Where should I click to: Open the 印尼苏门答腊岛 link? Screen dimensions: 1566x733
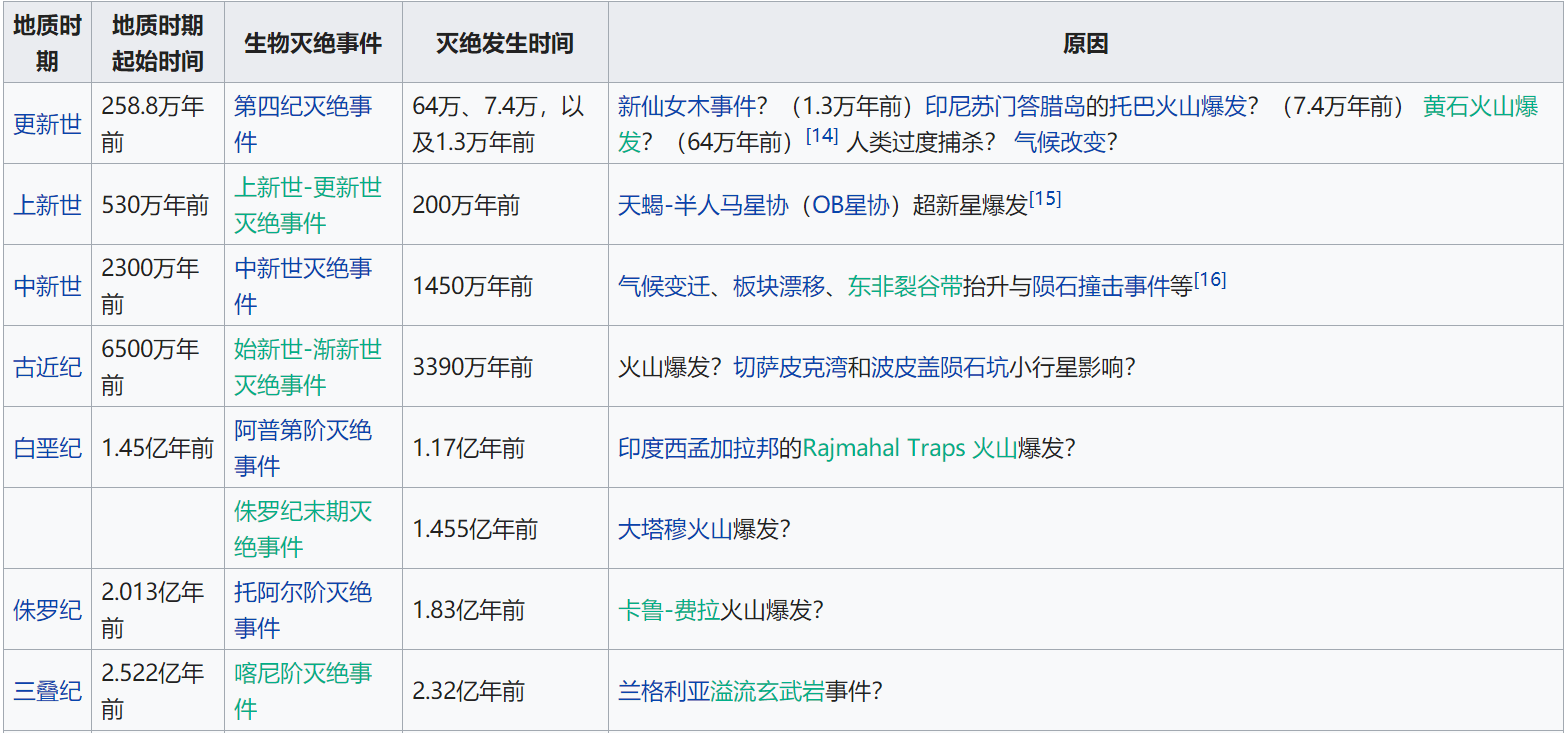1005,107
